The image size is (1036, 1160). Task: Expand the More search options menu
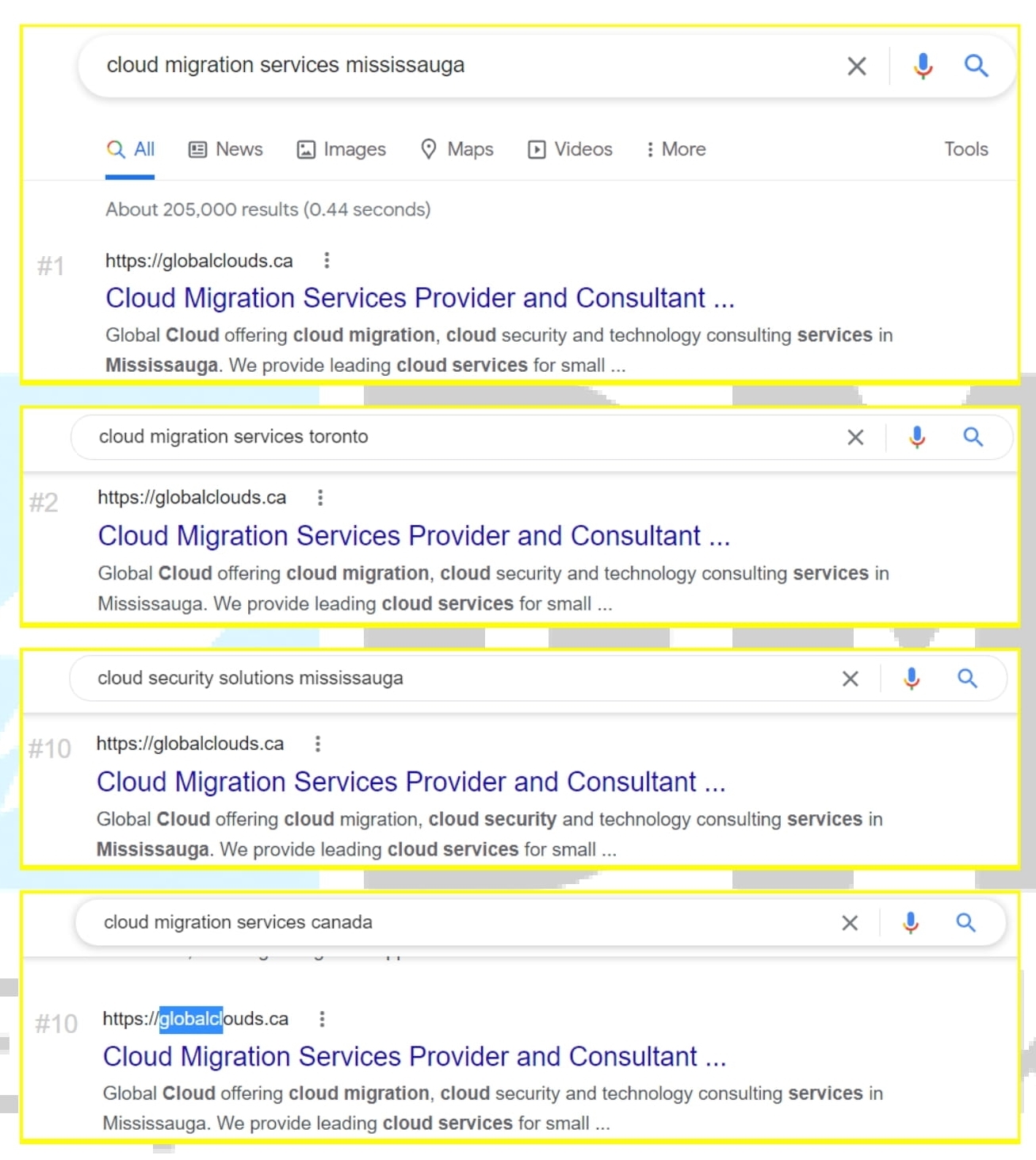pos(675,149)
